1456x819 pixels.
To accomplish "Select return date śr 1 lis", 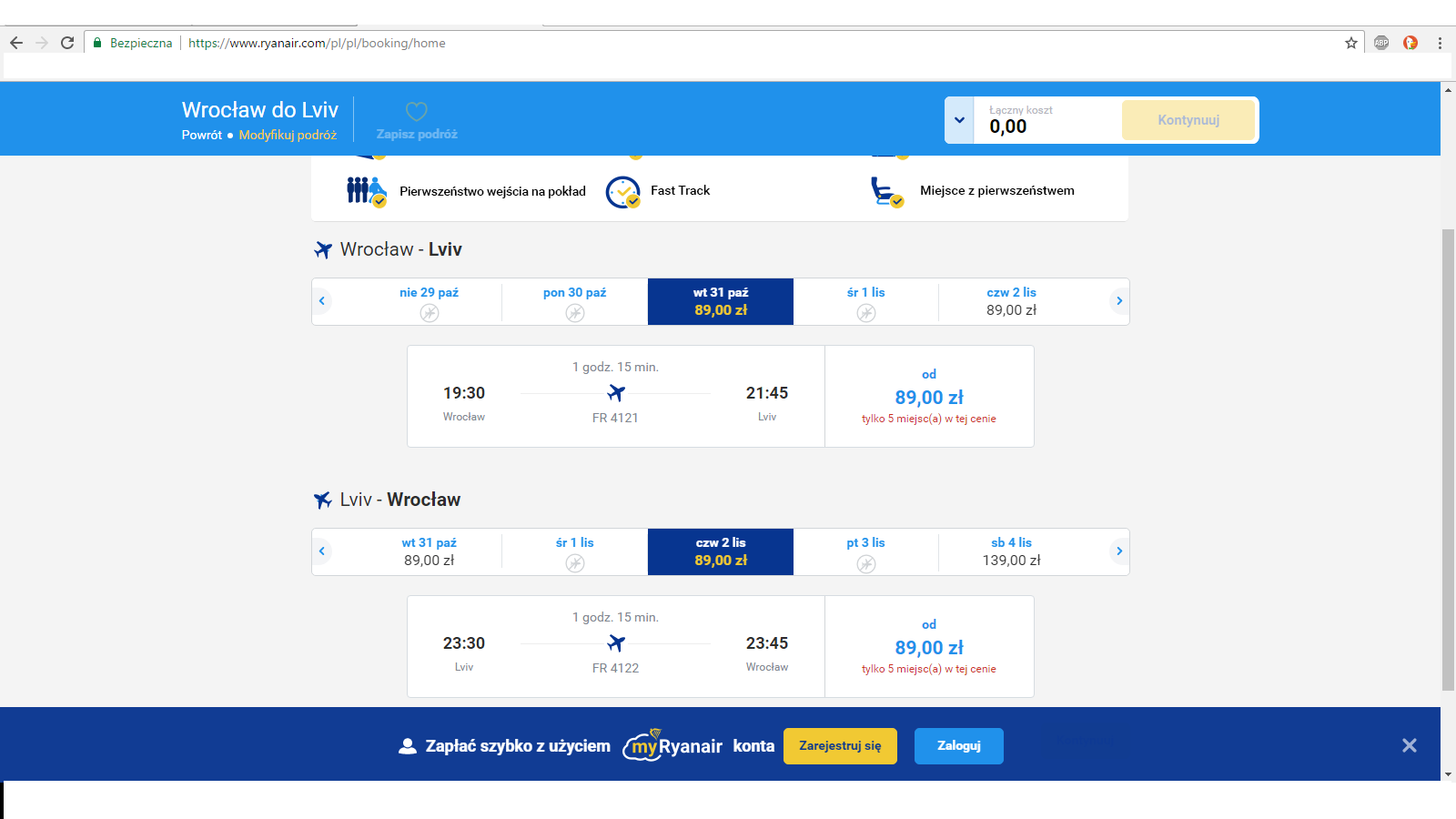I will [x=575, y=551].
